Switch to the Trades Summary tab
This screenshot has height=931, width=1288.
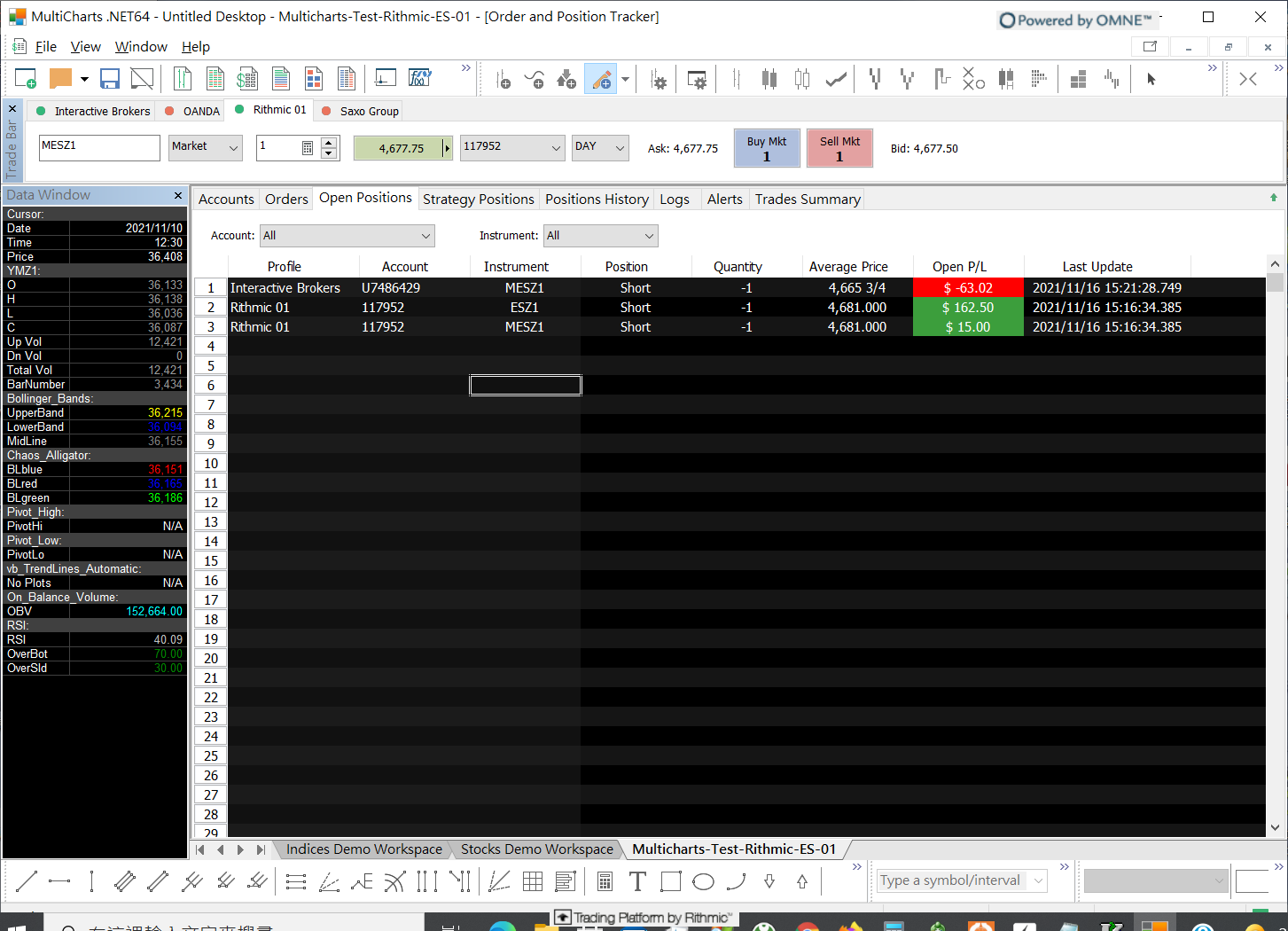click(808, 199)
